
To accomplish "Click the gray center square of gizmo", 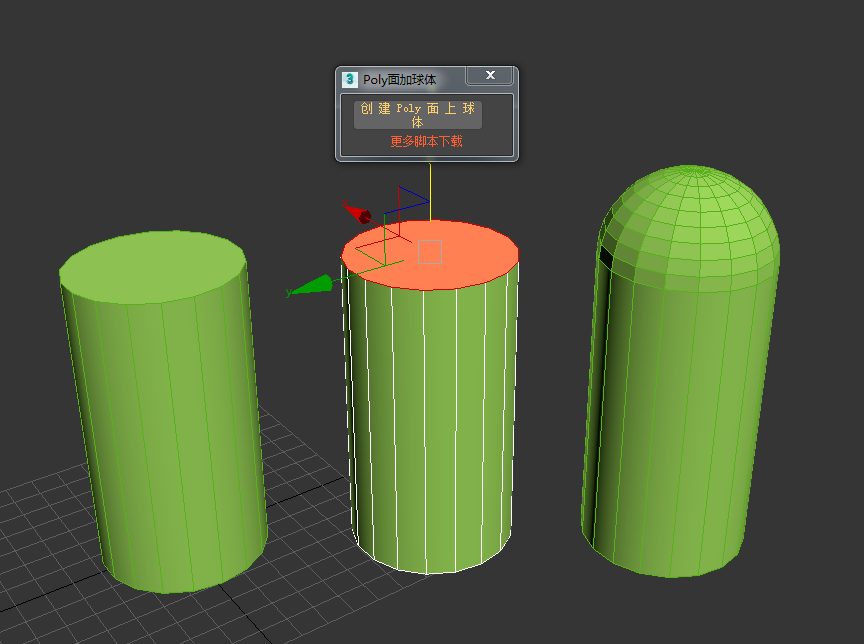I will pyautogui.click(x=430, y=252).
